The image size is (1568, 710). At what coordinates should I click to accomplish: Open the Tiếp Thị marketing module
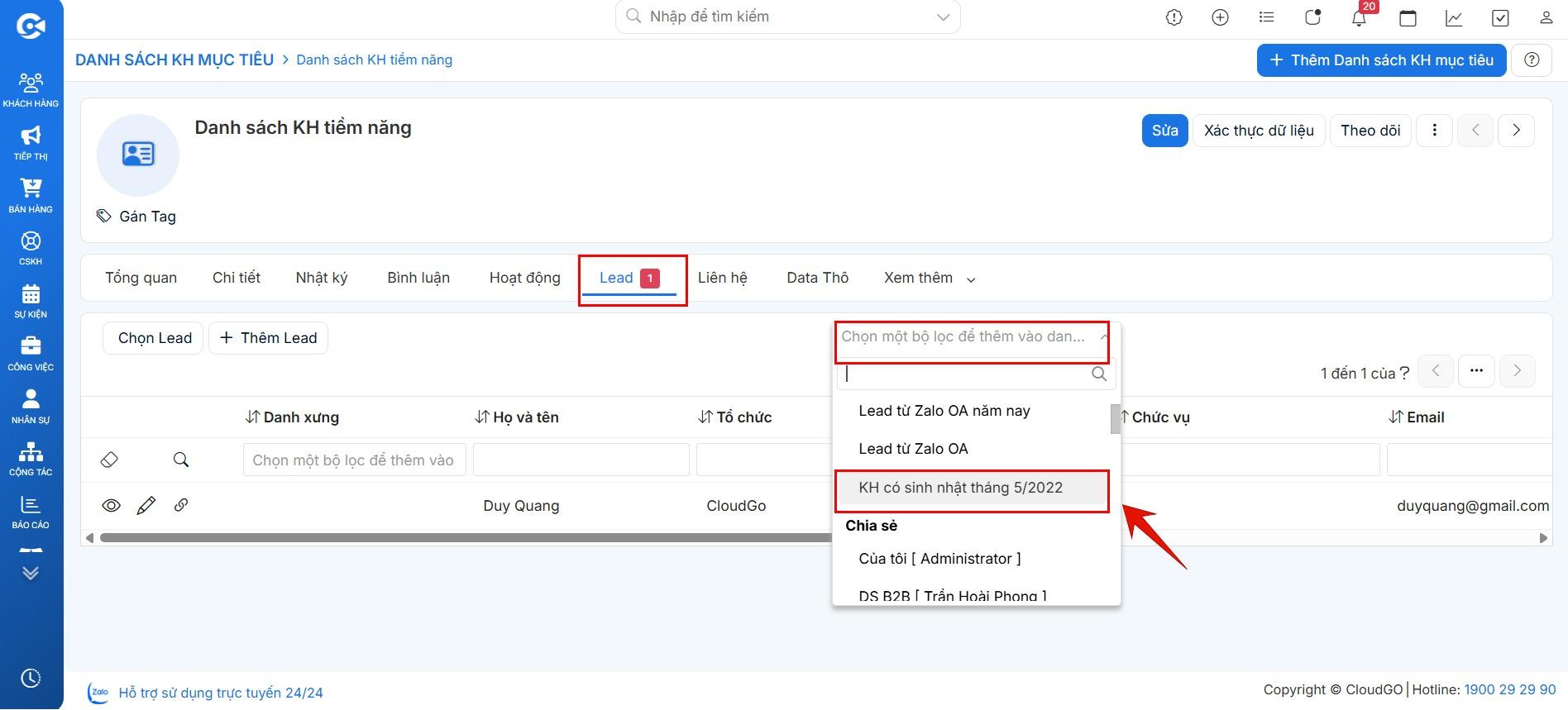31,143
